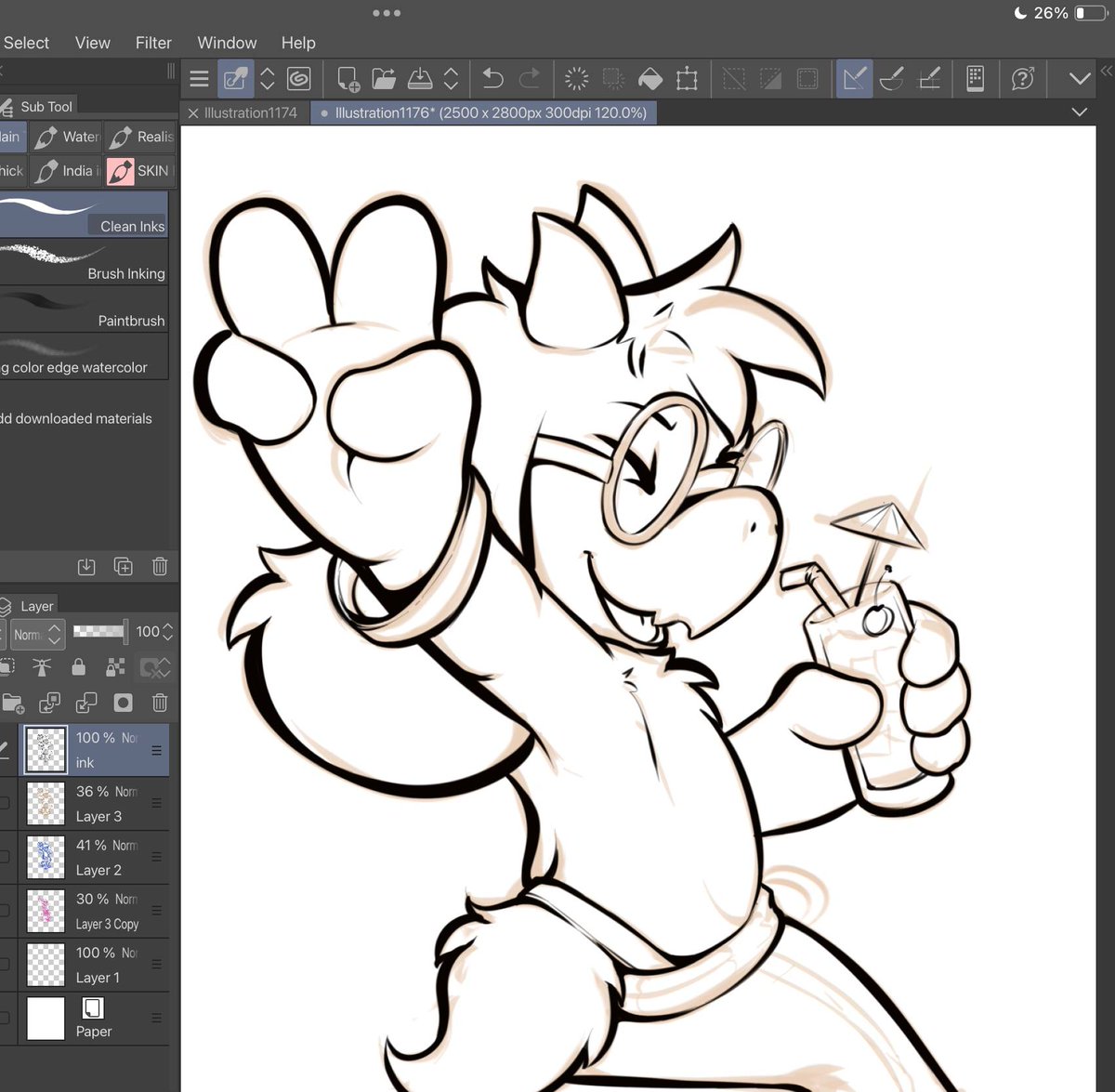Select the Water sub tool group
Screen dimensions: 1115x1092
[66, 138]
